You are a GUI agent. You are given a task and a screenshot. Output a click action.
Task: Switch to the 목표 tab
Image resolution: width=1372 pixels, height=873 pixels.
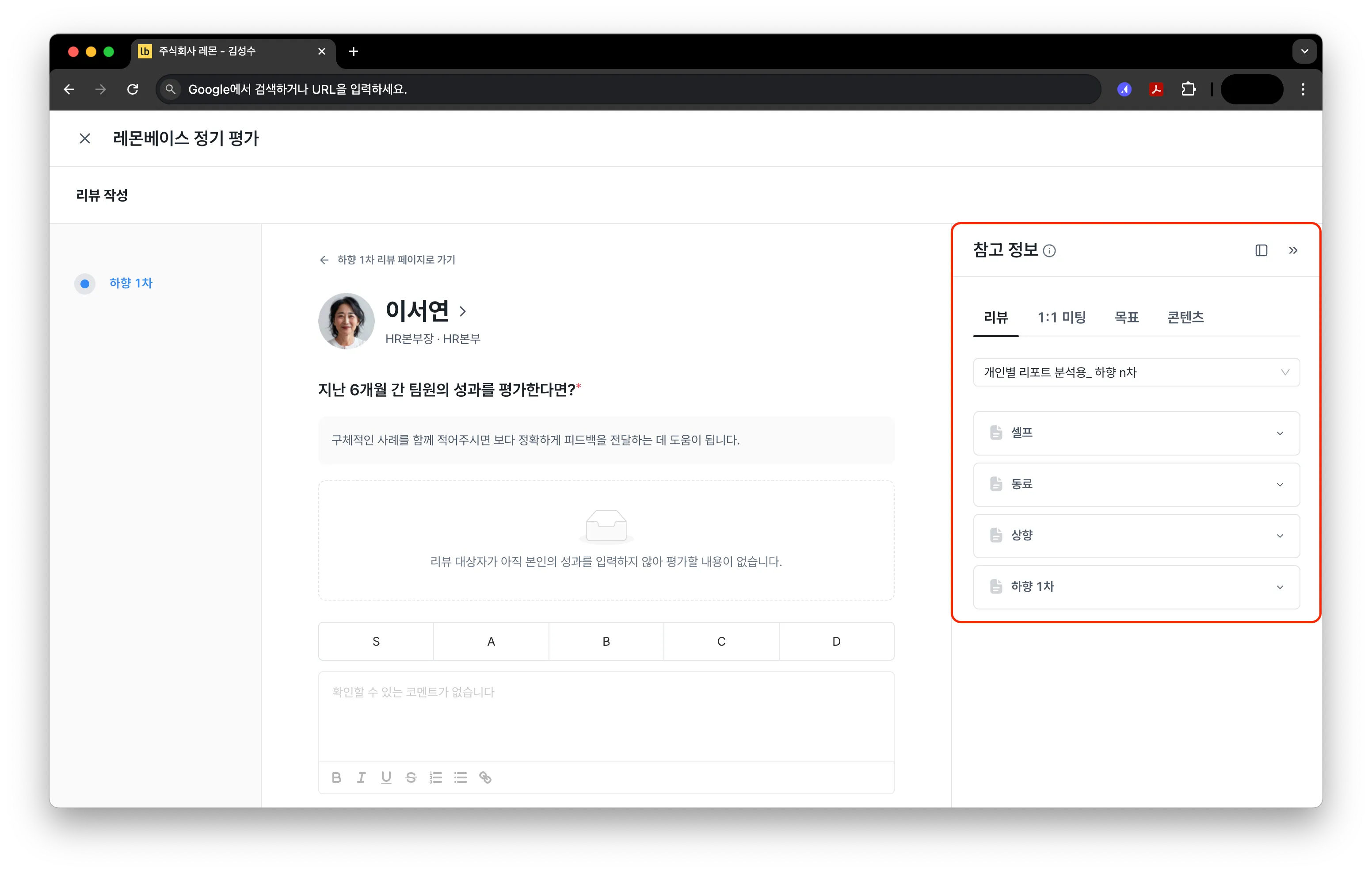click(1126, 318)
